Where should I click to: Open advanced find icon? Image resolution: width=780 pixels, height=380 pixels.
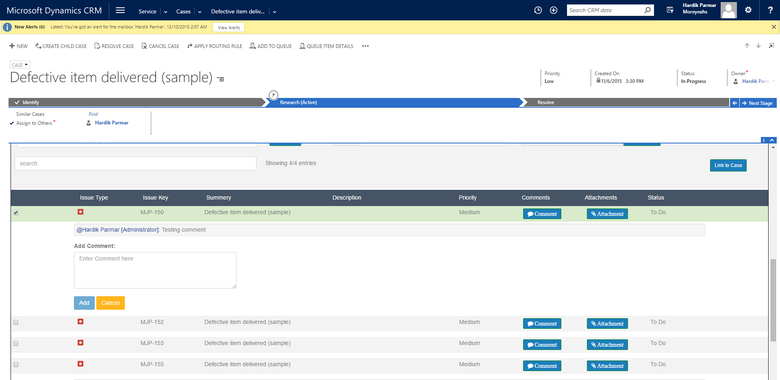point(670,10)
